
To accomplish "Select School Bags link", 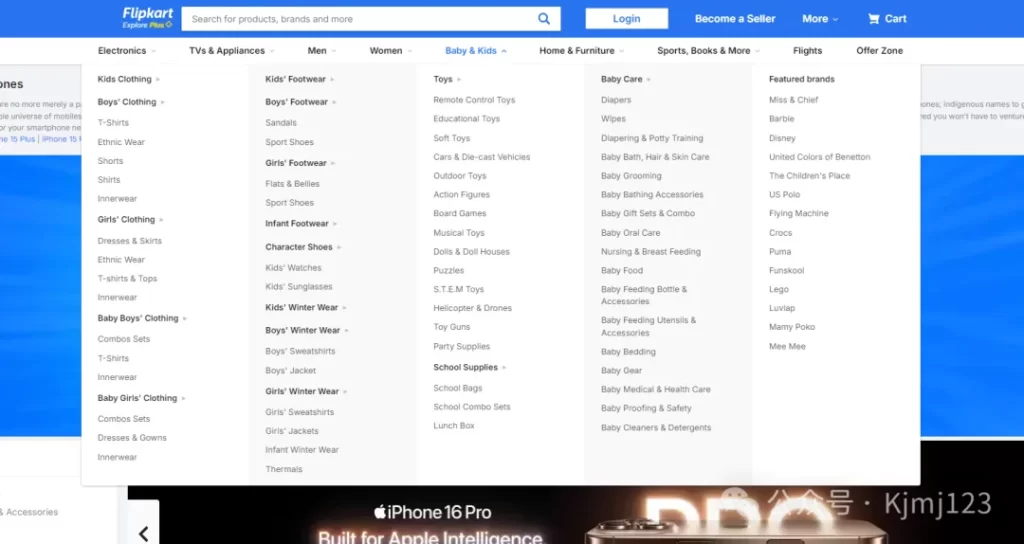I will 457,388.
